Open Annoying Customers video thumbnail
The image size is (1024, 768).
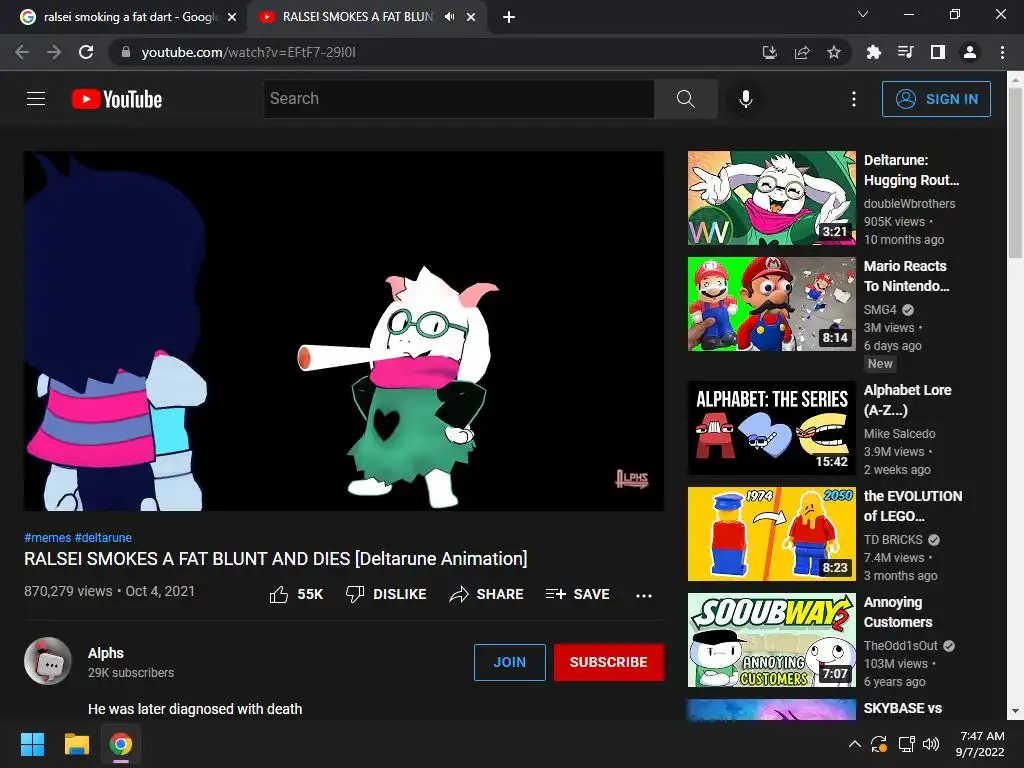point(771,640)
